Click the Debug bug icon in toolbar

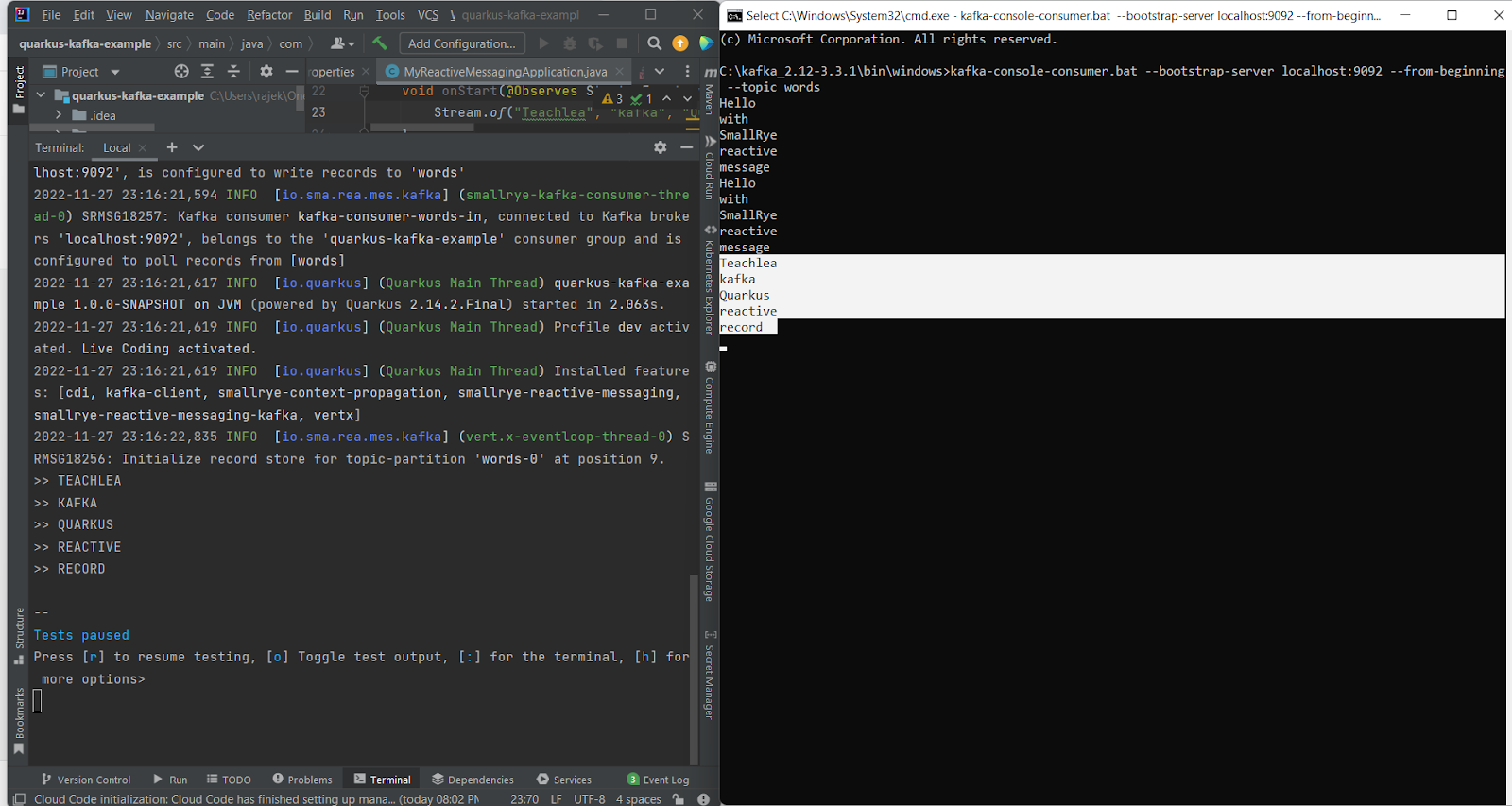click(x=569, y=43)
